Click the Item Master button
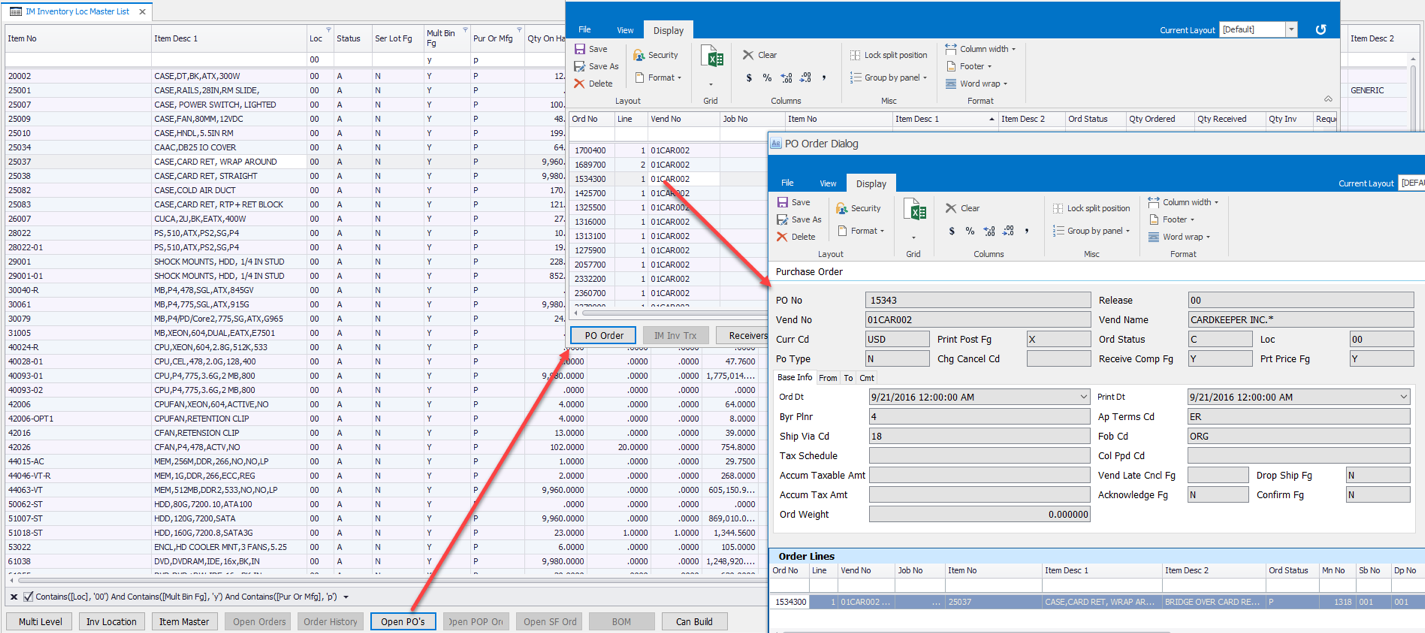Screen dimensions: 1425x633 tap(184, 622)
